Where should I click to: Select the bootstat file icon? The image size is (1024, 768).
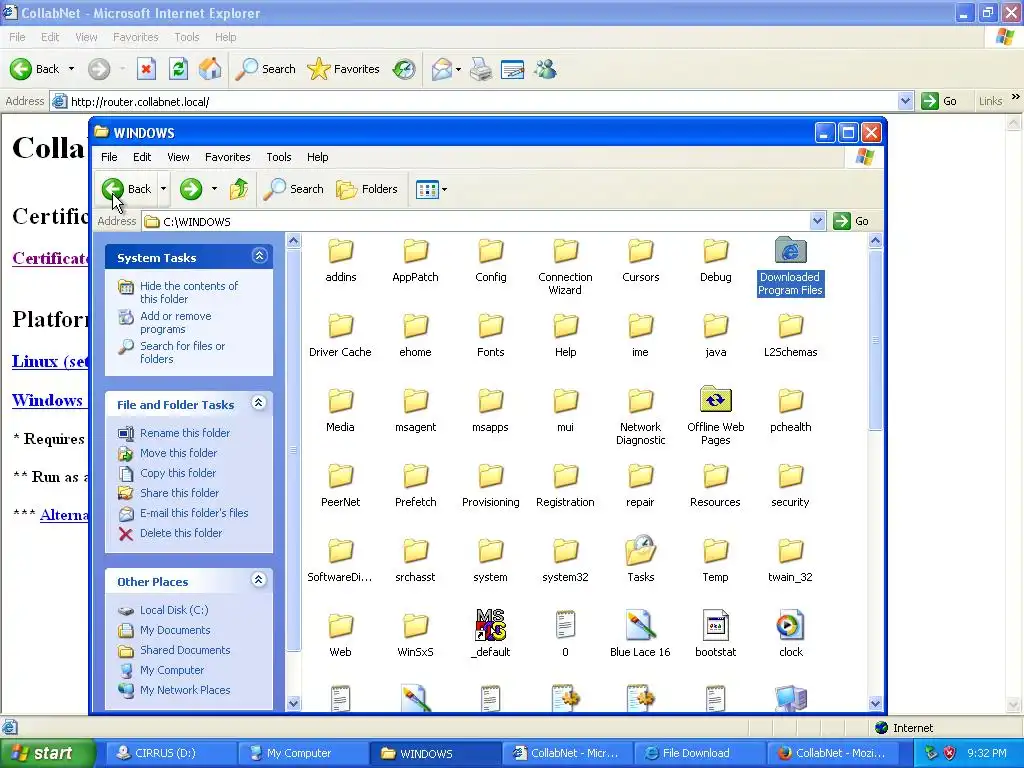(x=715, y=633)
